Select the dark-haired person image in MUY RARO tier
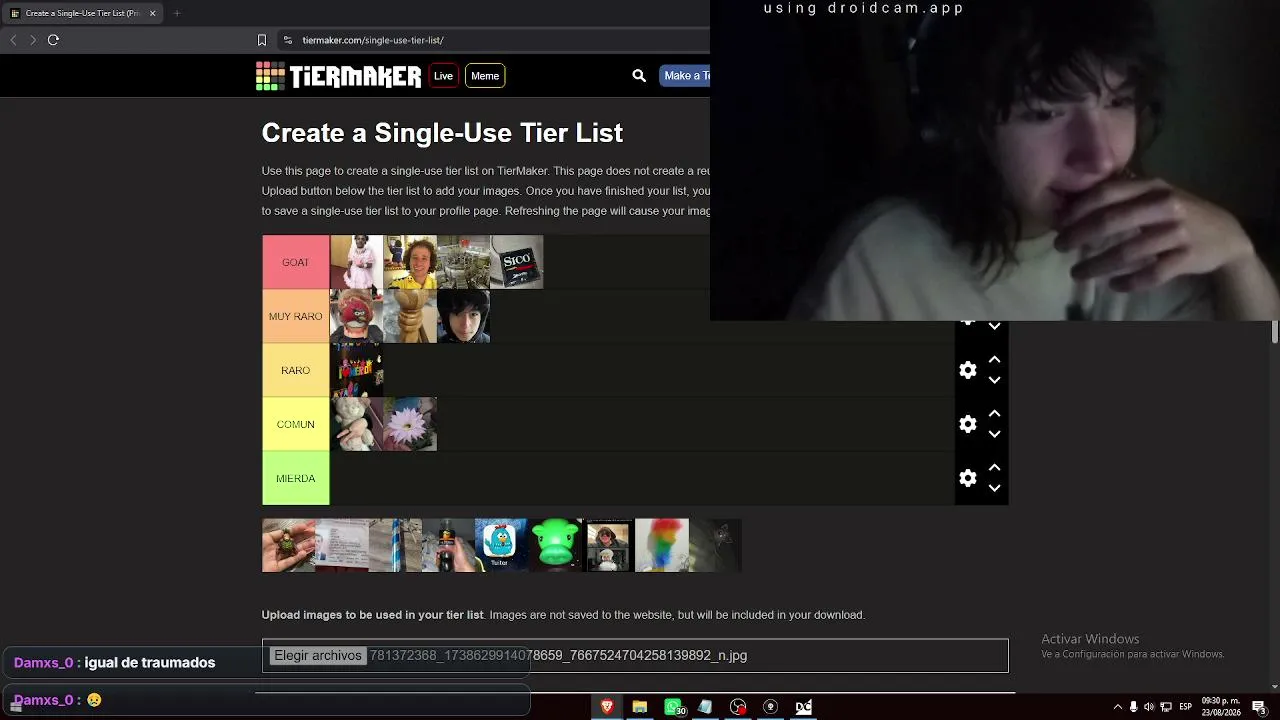 (x=464, y=316)
